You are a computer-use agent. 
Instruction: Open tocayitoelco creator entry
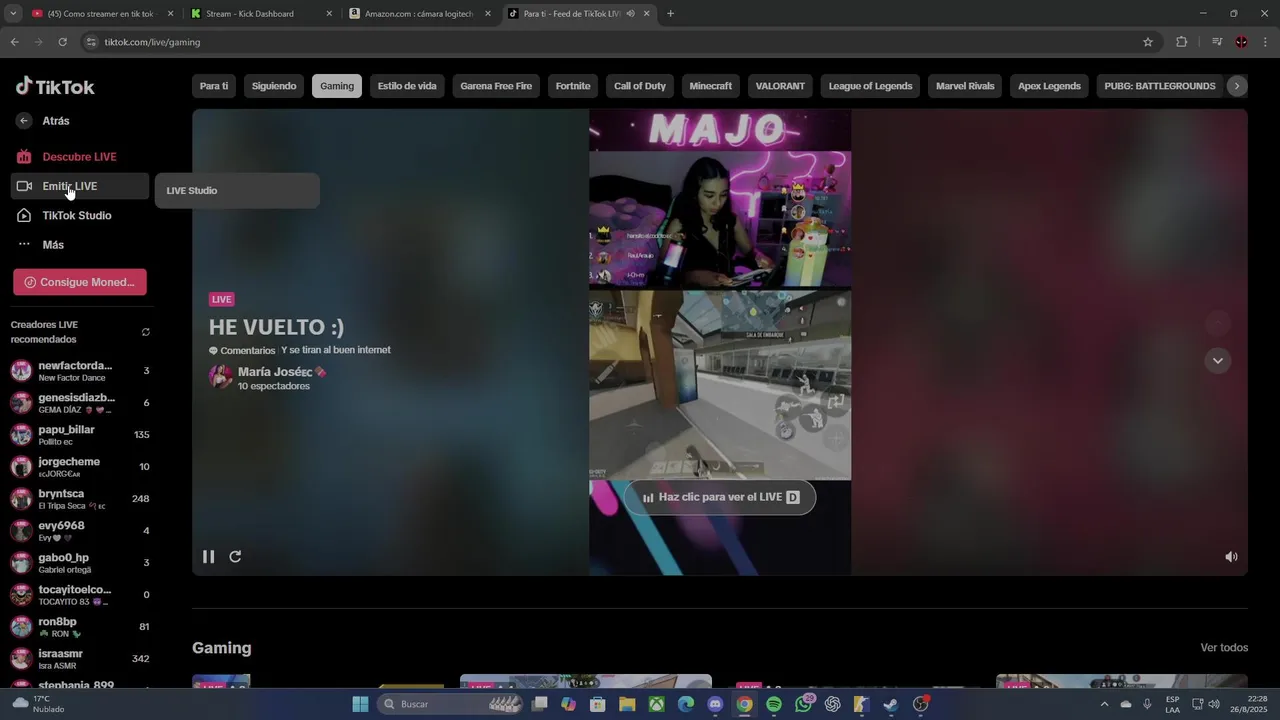[x=80, y=595]
